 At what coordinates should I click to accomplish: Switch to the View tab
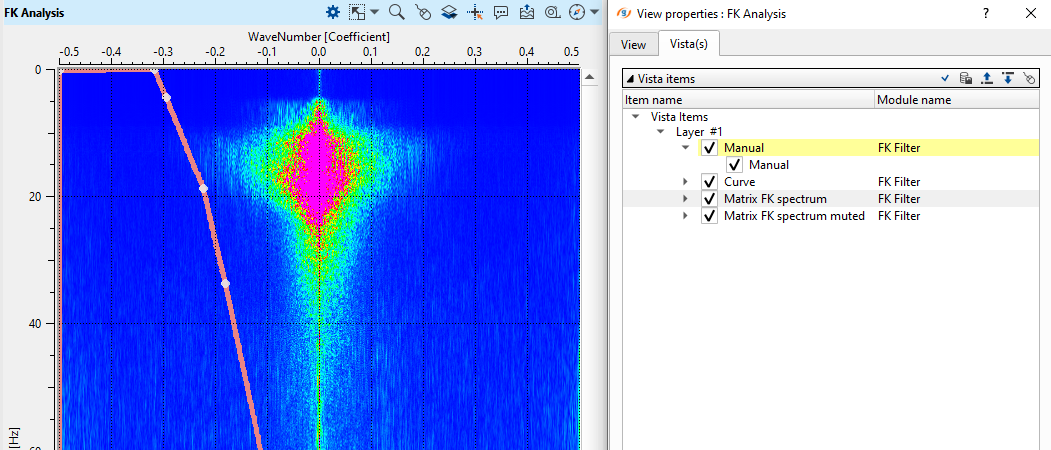[x=633, y=44]
